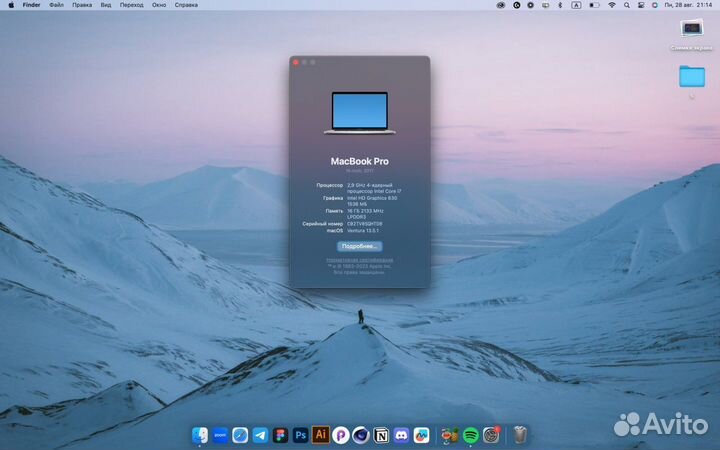Image resolution: width=720 pixels, height=450 pixels.
Task: Close the About This Mac window
Action: (296, 62)
